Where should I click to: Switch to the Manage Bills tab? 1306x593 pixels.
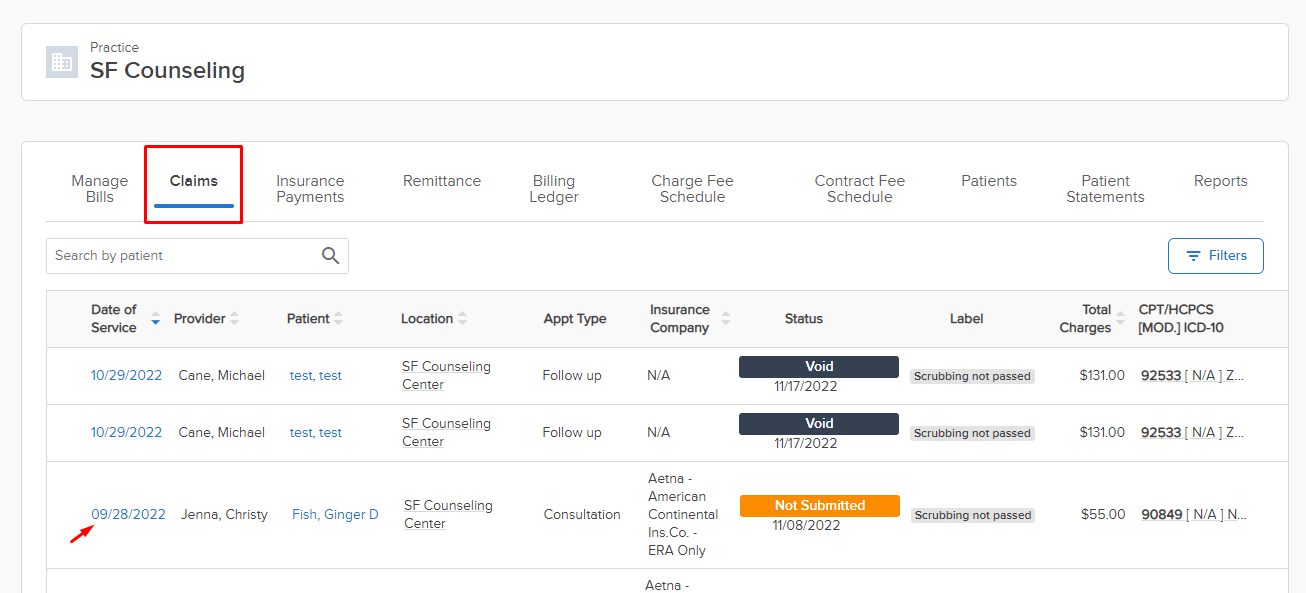100,189
